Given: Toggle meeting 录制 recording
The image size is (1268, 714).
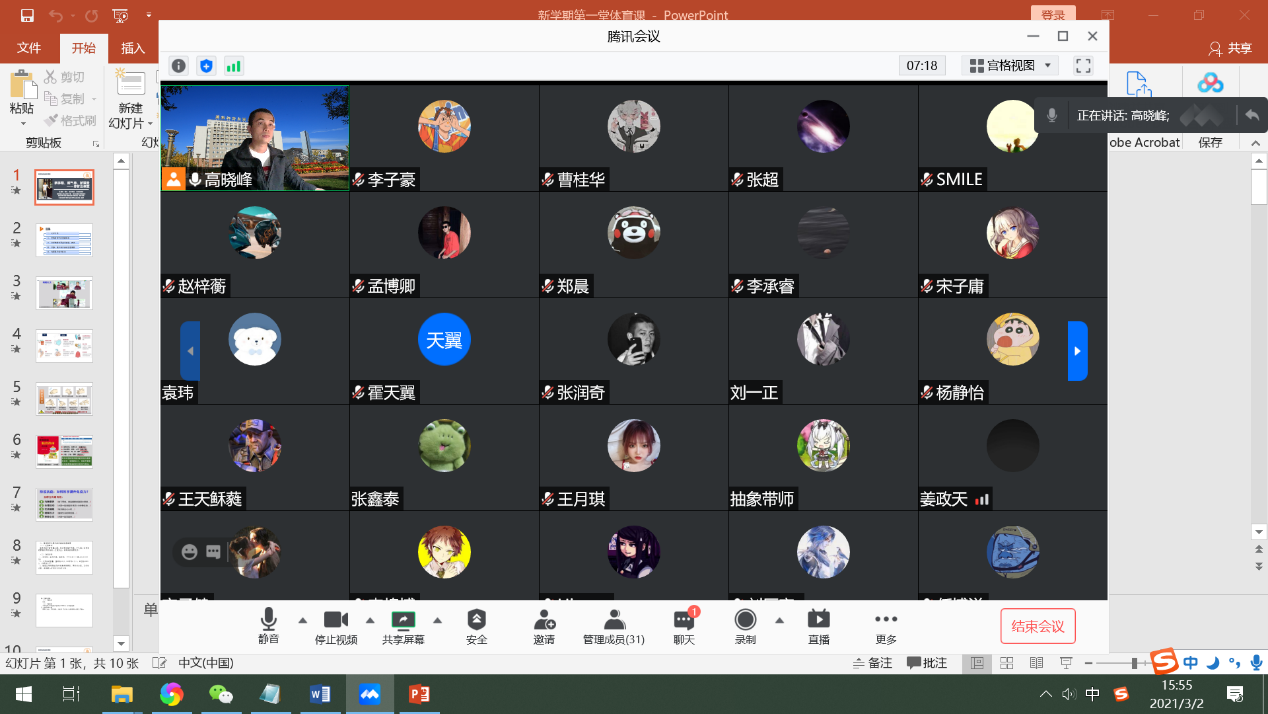Looking at the screenshot, I should coord(745,626).
